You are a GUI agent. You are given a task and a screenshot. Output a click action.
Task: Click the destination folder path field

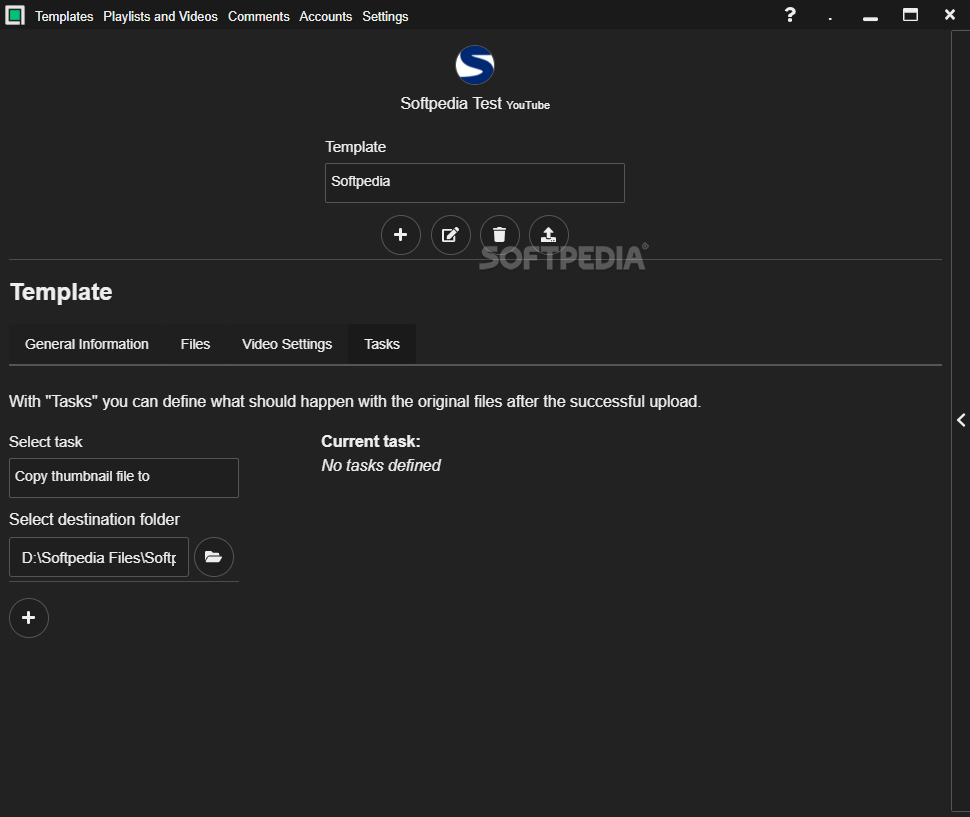[x=99, y=557]
